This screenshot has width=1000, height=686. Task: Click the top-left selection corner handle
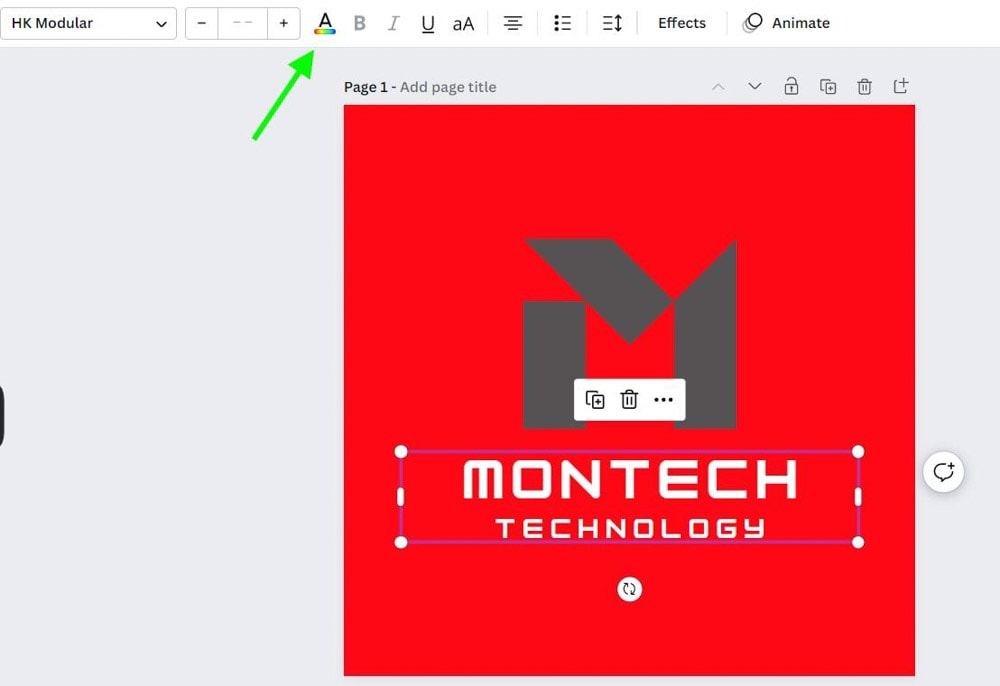click(x=401, y=451)
